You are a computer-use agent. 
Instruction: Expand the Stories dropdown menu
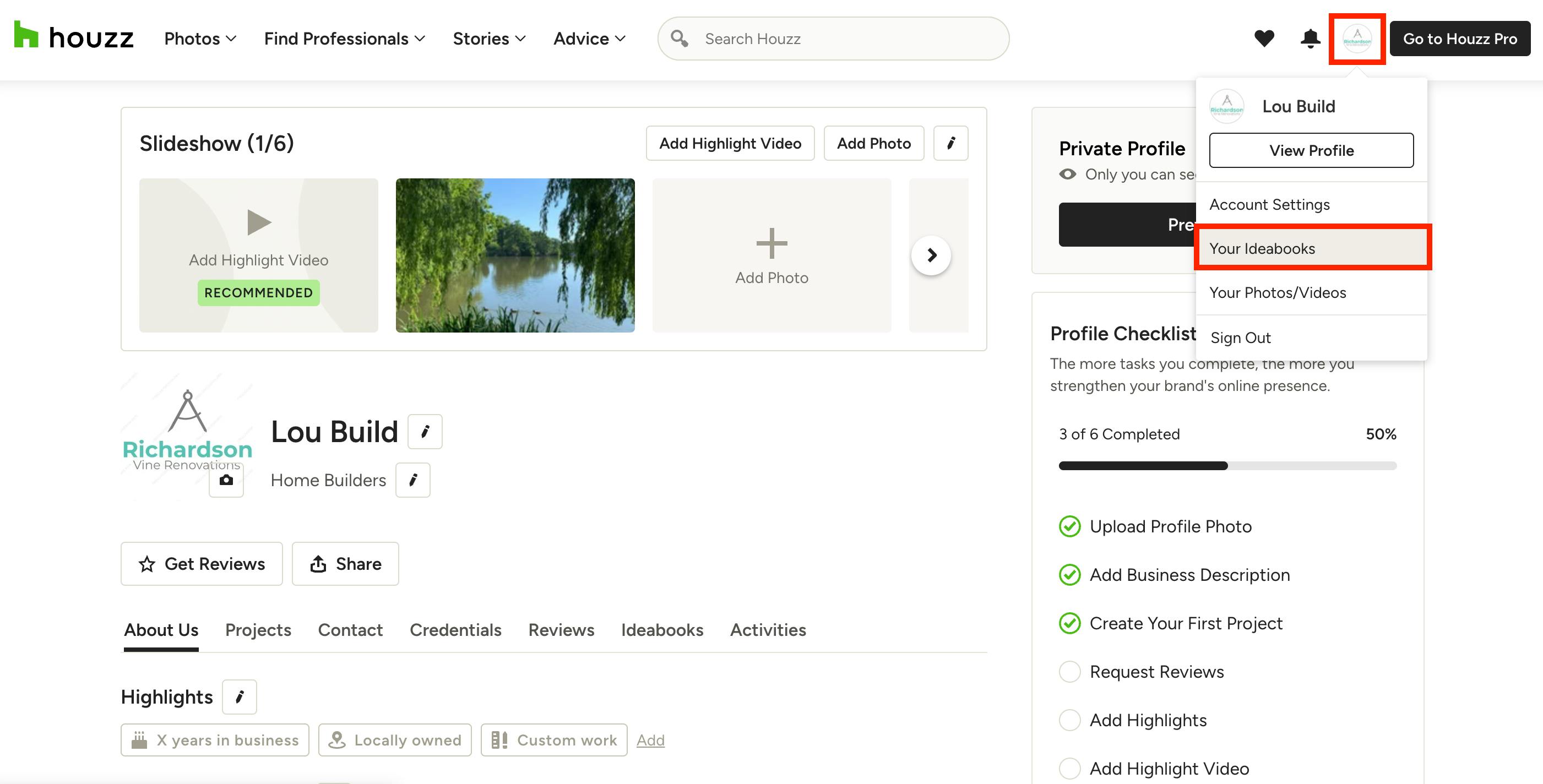tap(489, 39)
